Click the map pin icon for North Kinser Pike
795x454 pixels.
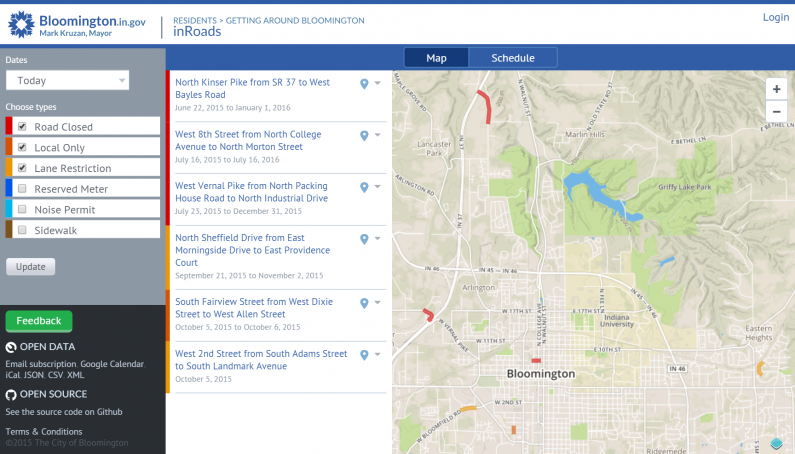pyautogui.click(x=365, y=84)
